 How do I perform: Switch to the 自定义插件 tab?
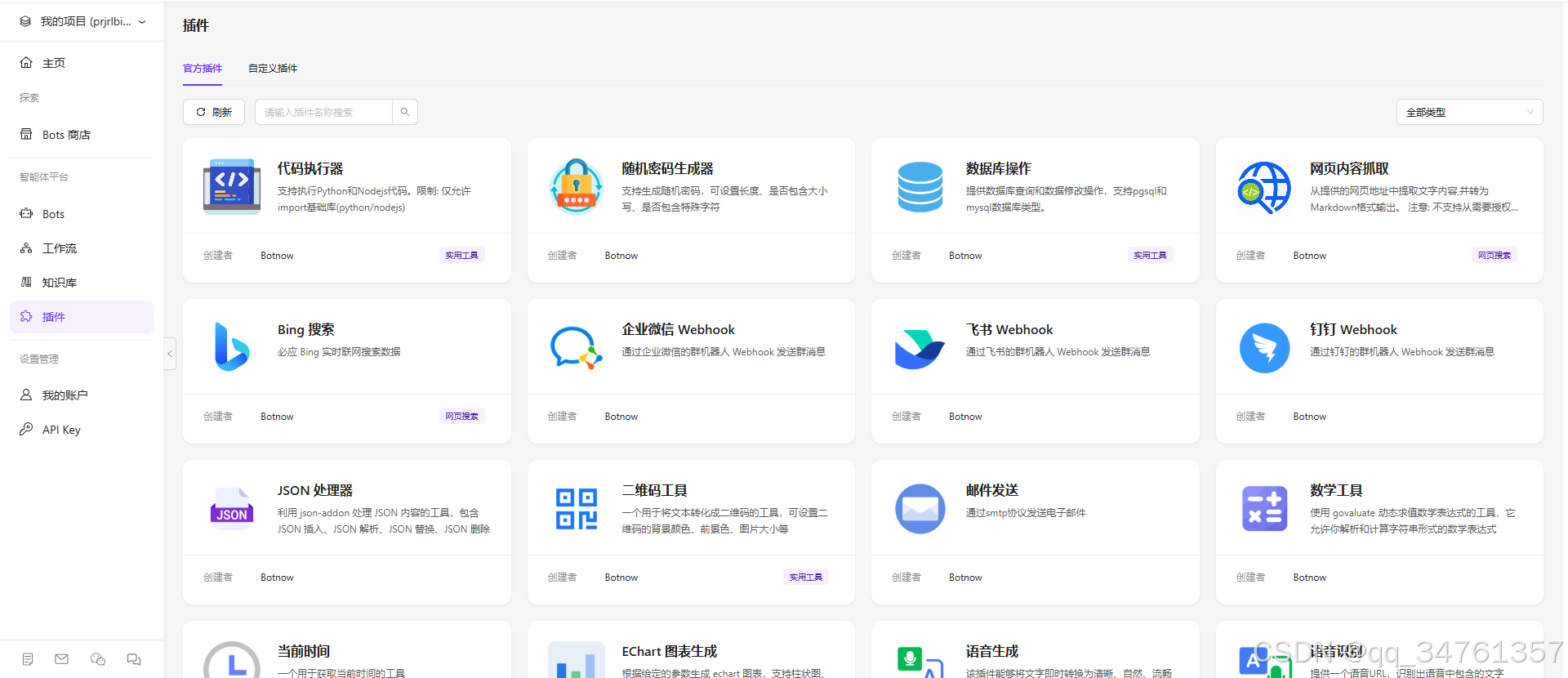point(273,69)
